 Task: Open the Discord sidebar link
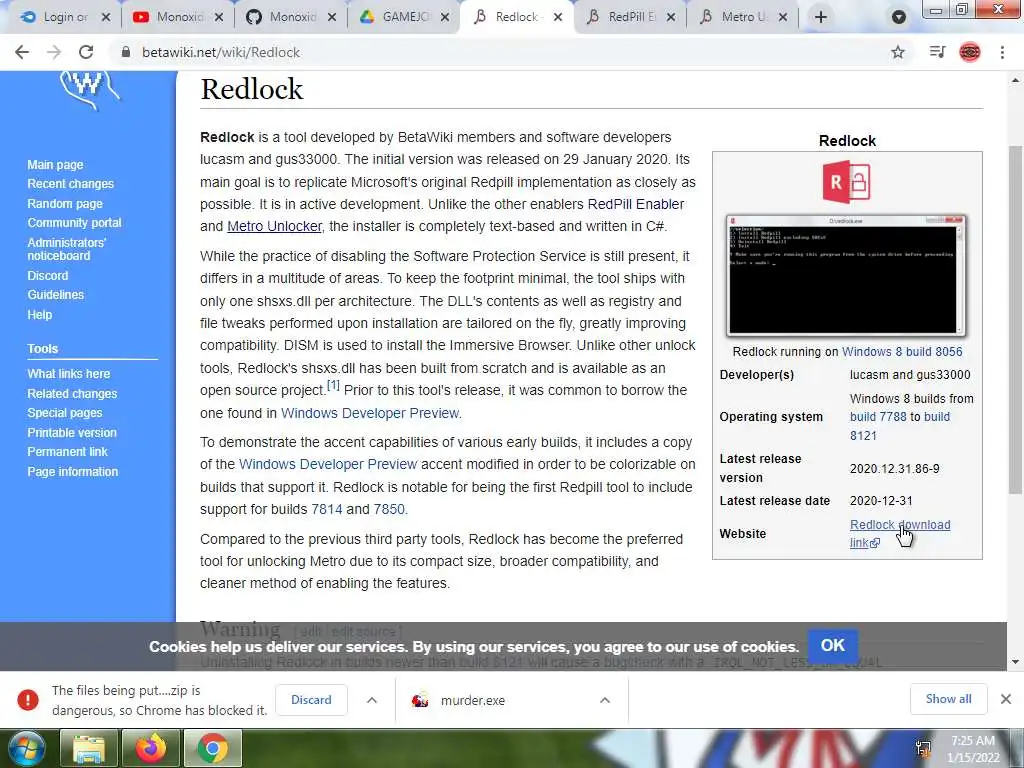(48, 276)
